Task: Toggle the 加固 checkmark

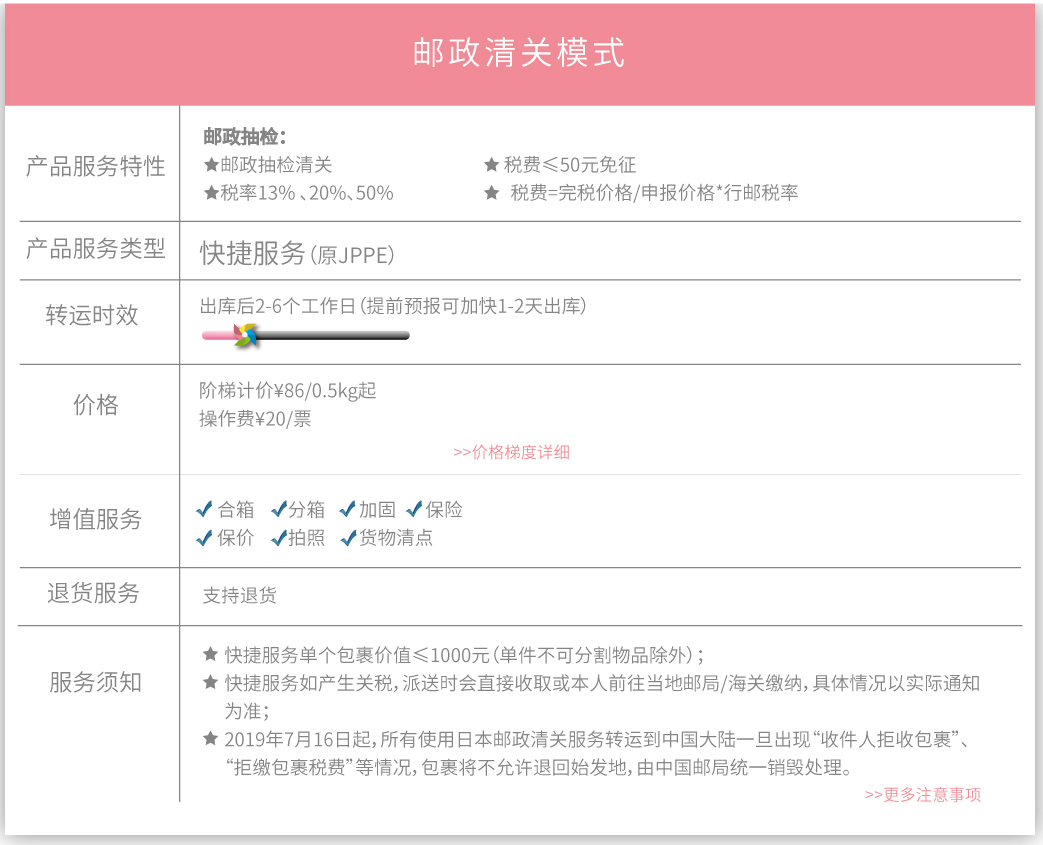Action: (x=348, y=510)
